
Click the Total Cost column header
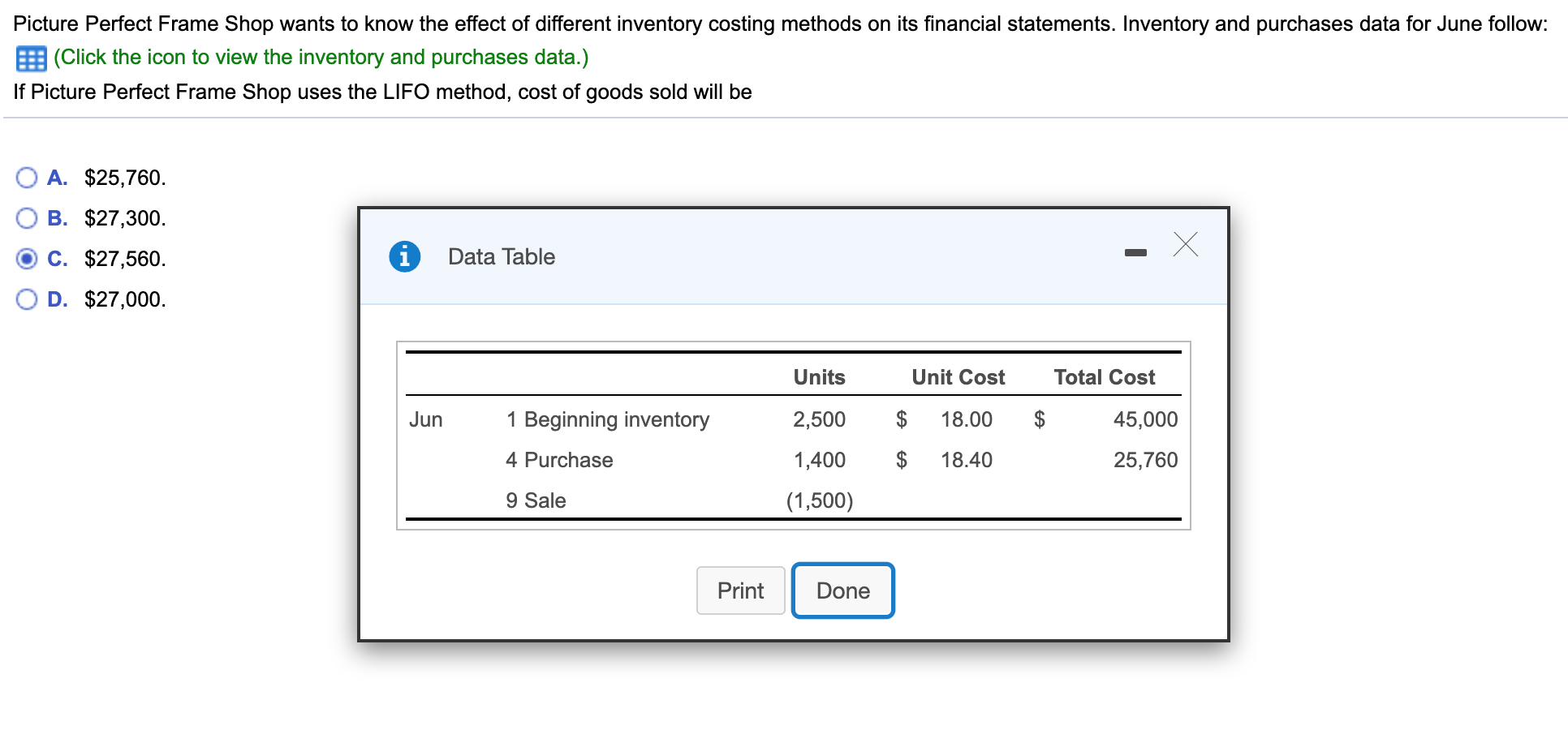coord(1104,377)
